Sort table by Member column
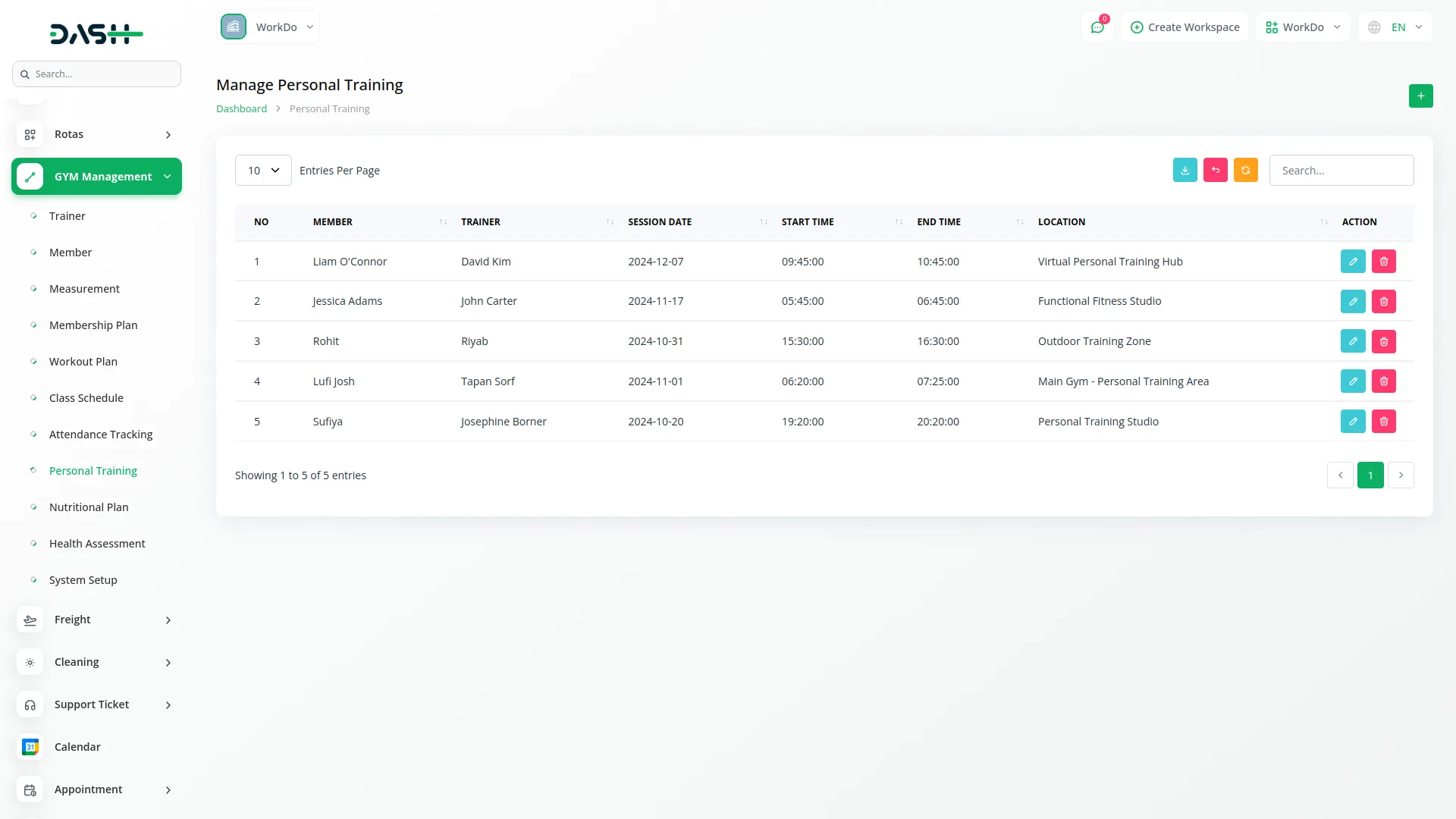The width and height of the screenshot is (1456, 819). 332,221
